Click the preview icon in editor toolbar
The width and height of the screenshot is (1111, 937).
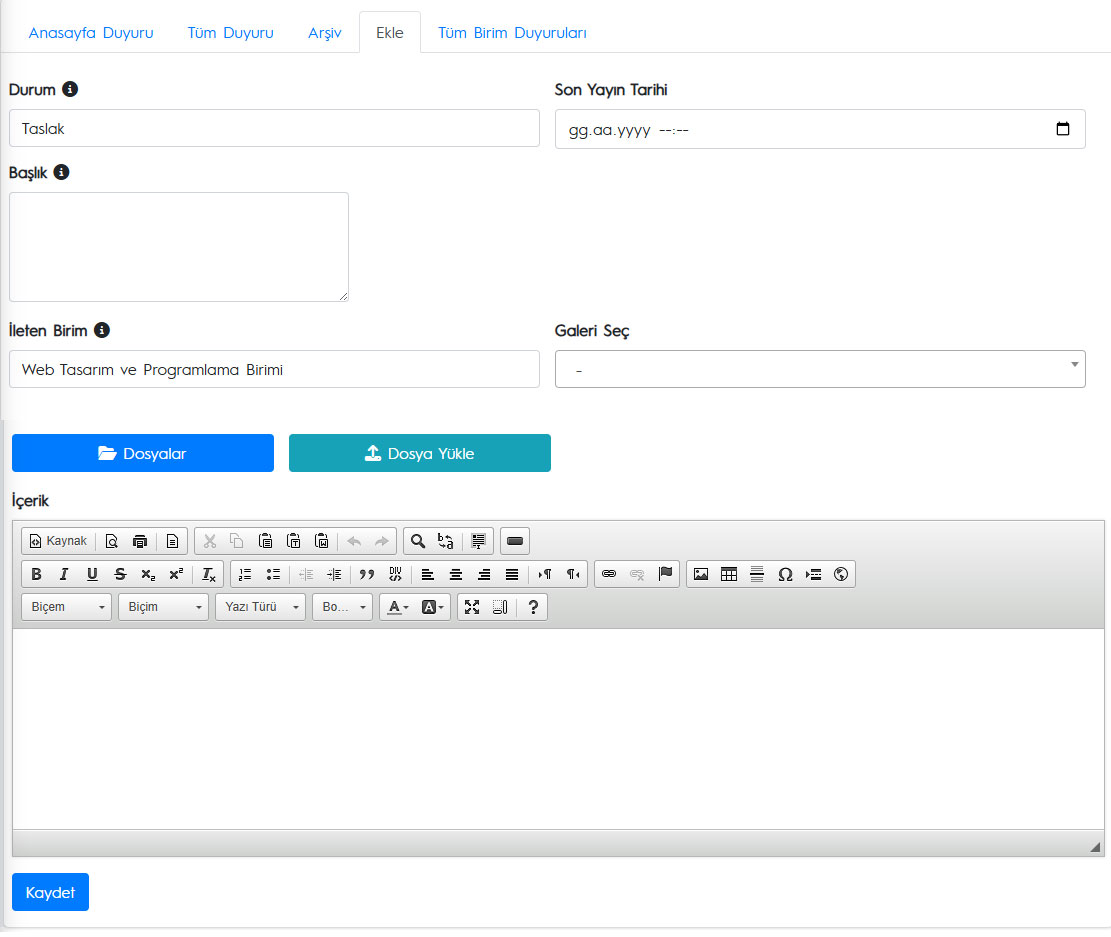pos(111,542)
